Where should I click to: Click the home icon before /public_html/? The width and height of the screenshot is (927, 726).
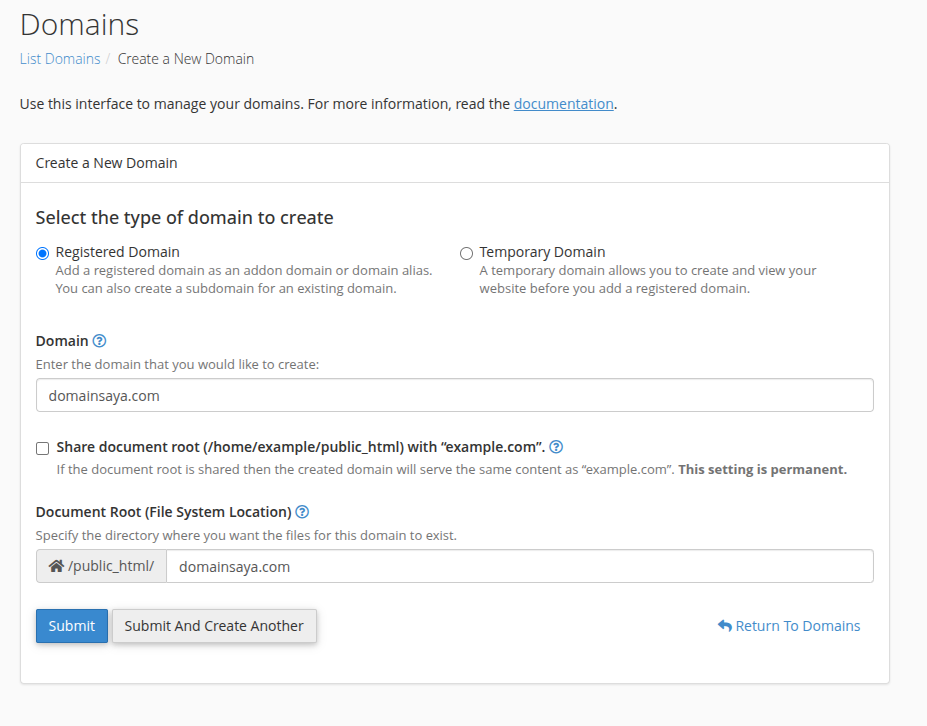click(56, 566)
